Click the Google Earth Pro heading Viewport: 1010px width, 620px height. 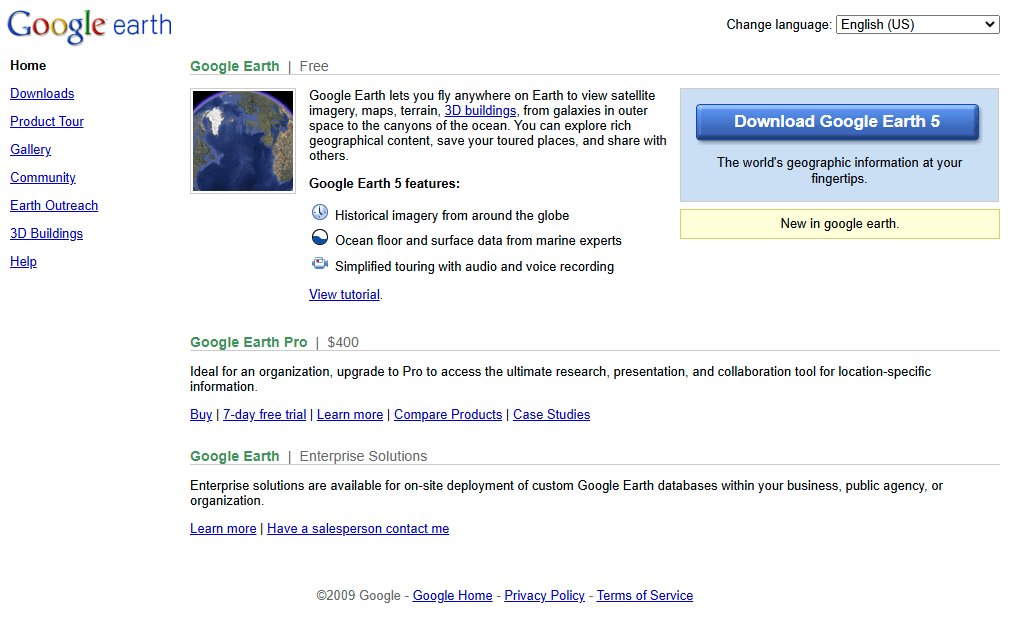coord(249,343)
